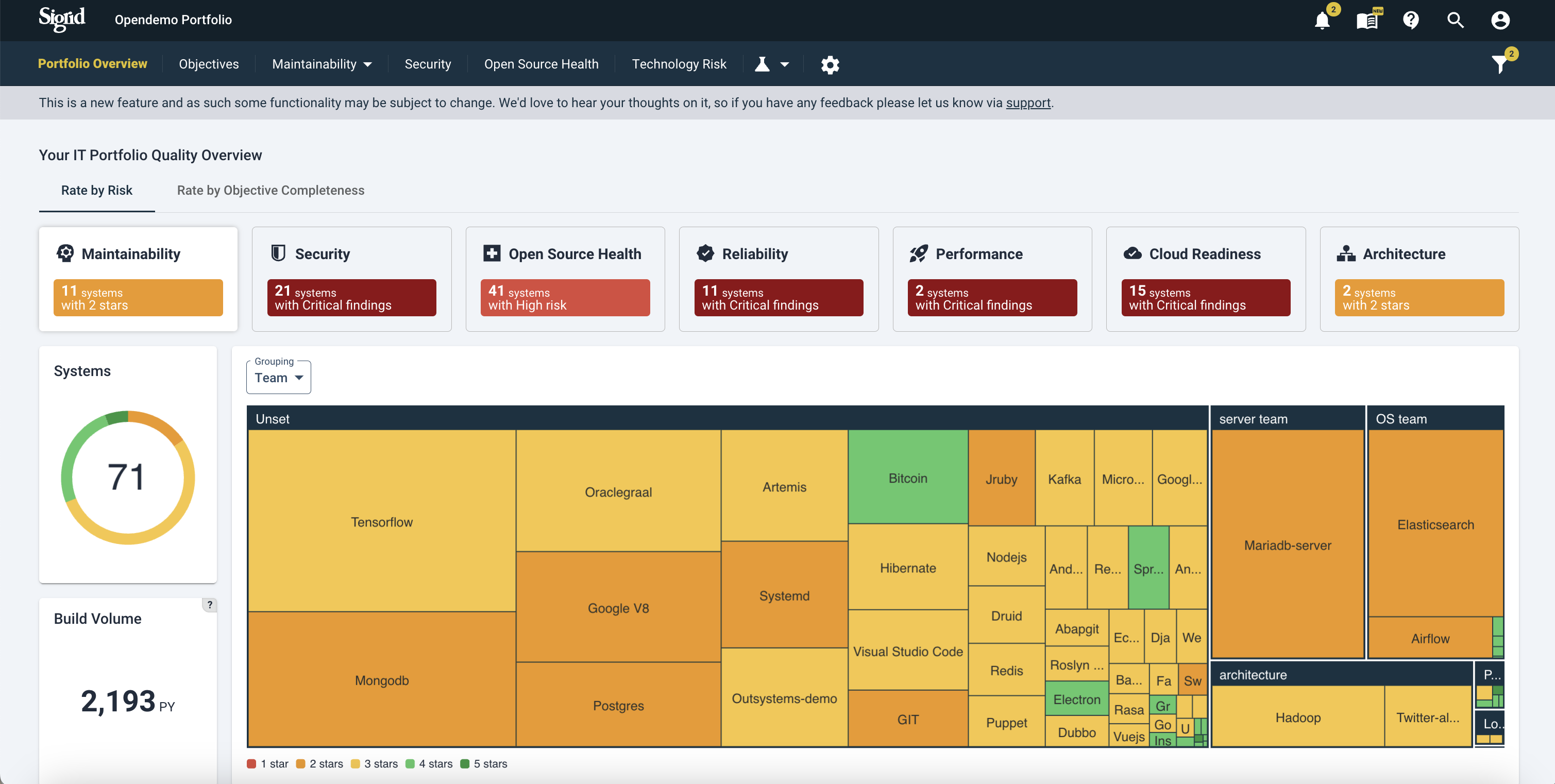
Task: Open the notifications bell
Action: (x=1322, y=21)
